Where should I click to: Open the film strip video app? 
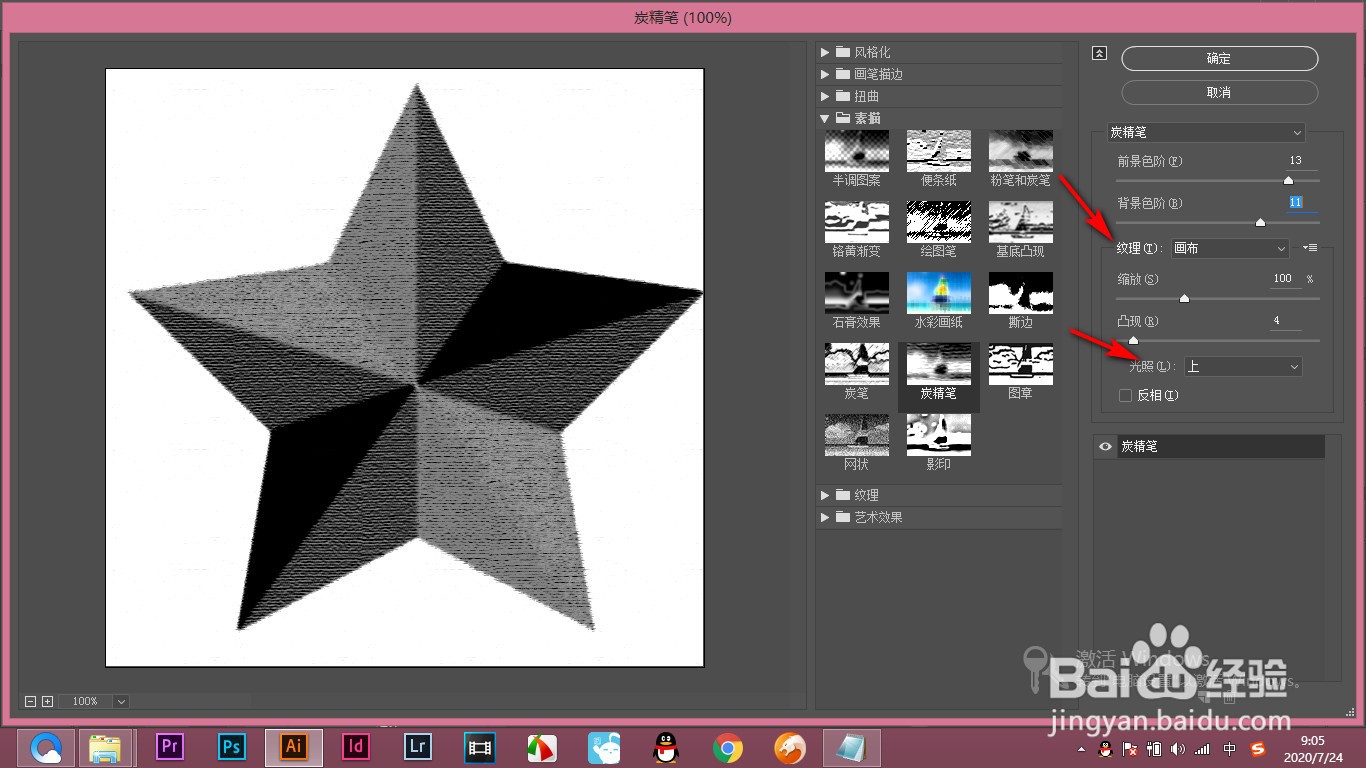[480, 747]
